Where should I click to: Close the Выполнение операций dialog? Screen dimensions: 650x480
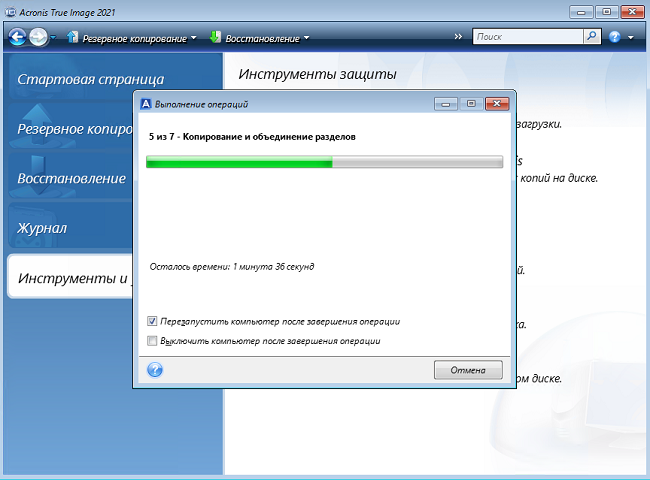click(497, 104)
